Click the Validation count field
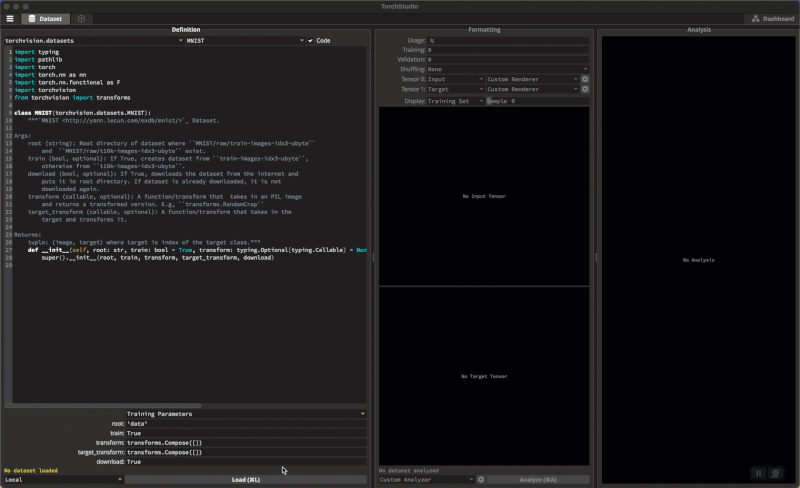The height and width of the screenshot is (488, 800). click(508, 60)
